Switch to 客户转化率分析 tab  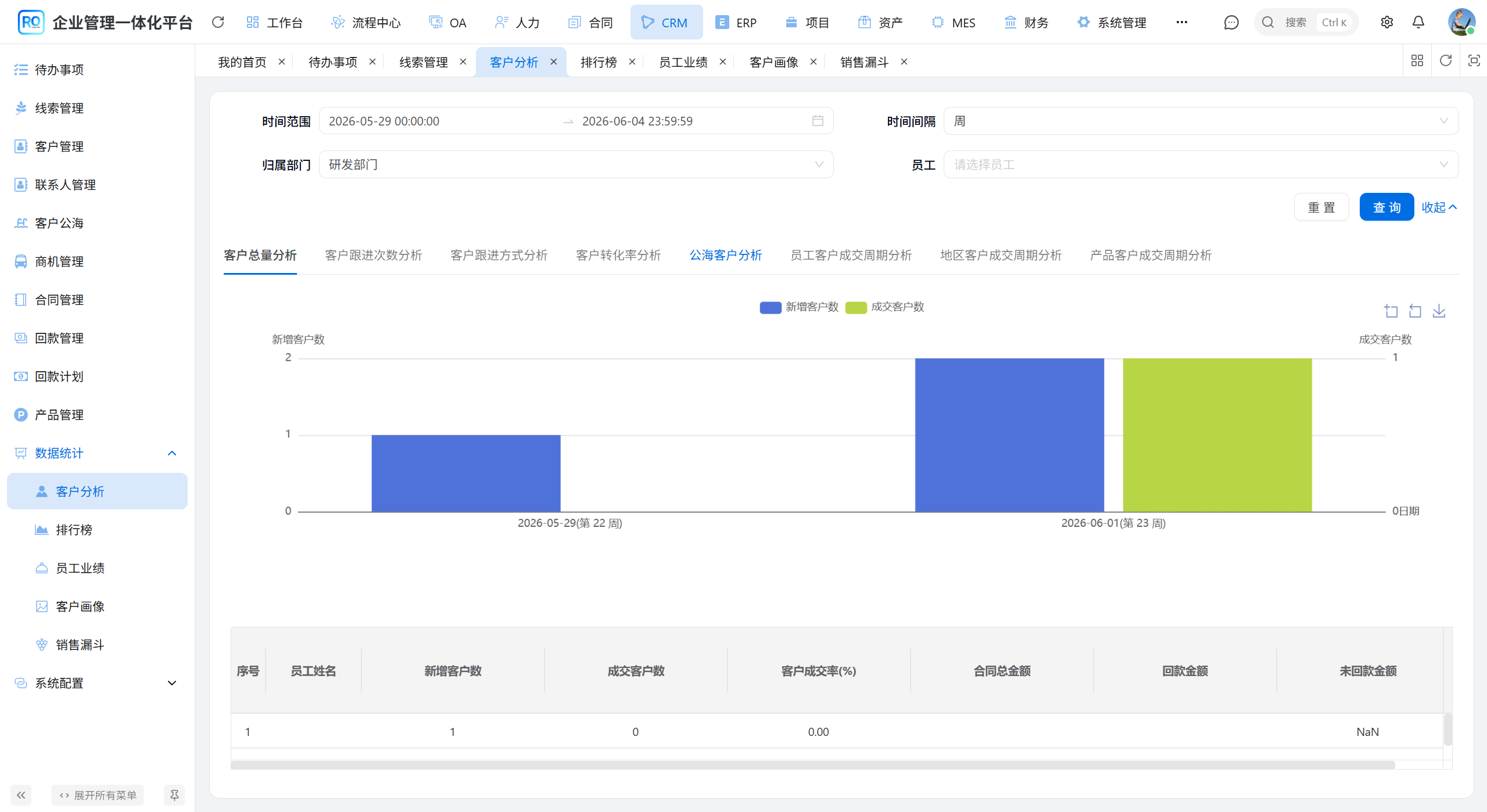(x=618, y=255)
